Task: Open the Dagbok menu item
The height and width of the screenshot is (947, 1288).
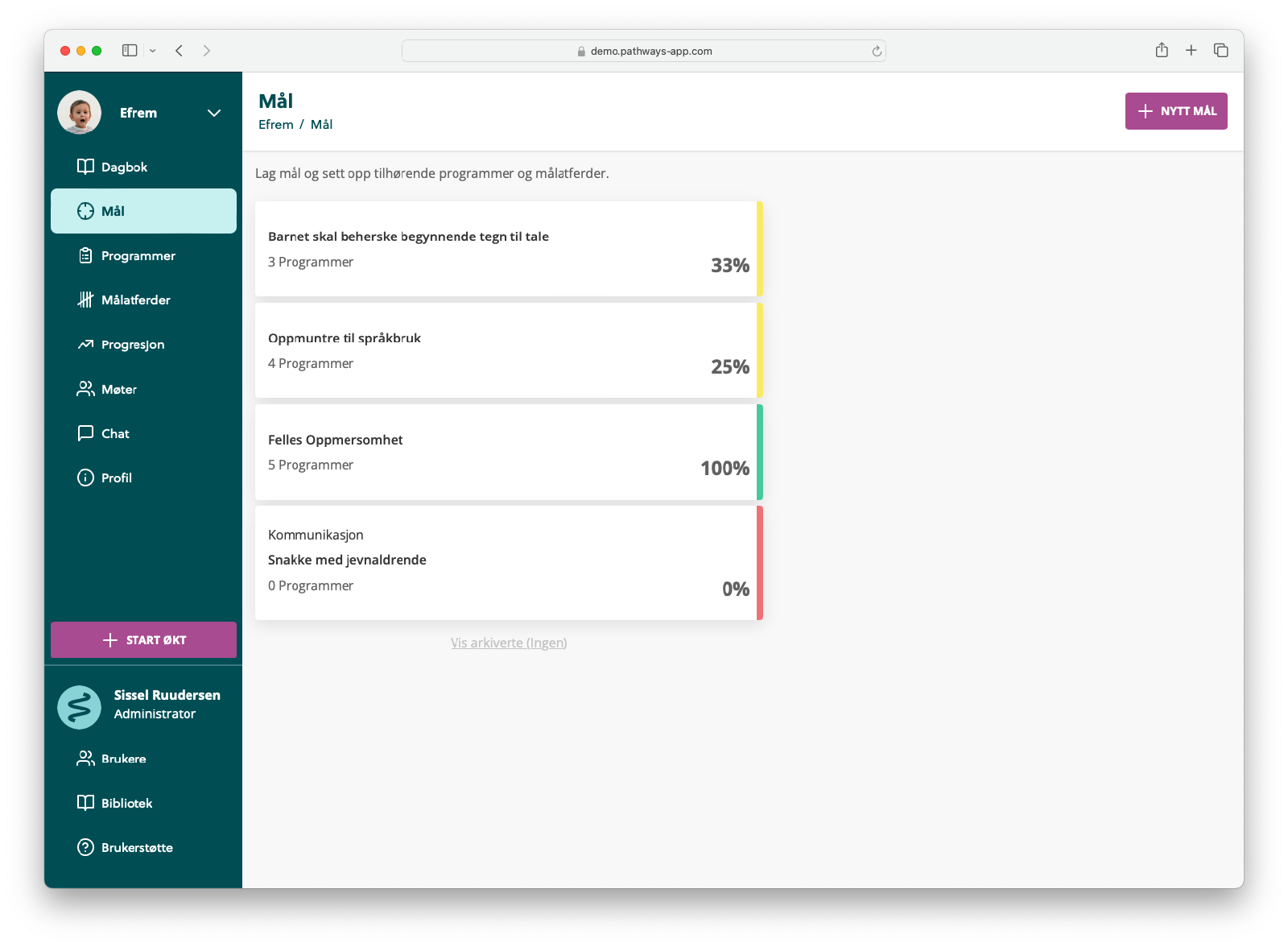Action: tap(143, 167)
